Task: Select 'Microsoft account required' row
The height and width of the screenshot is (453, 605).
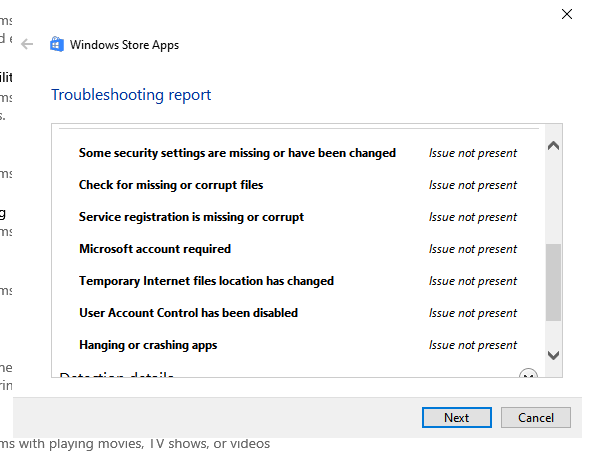Action: tap(298, 249)
